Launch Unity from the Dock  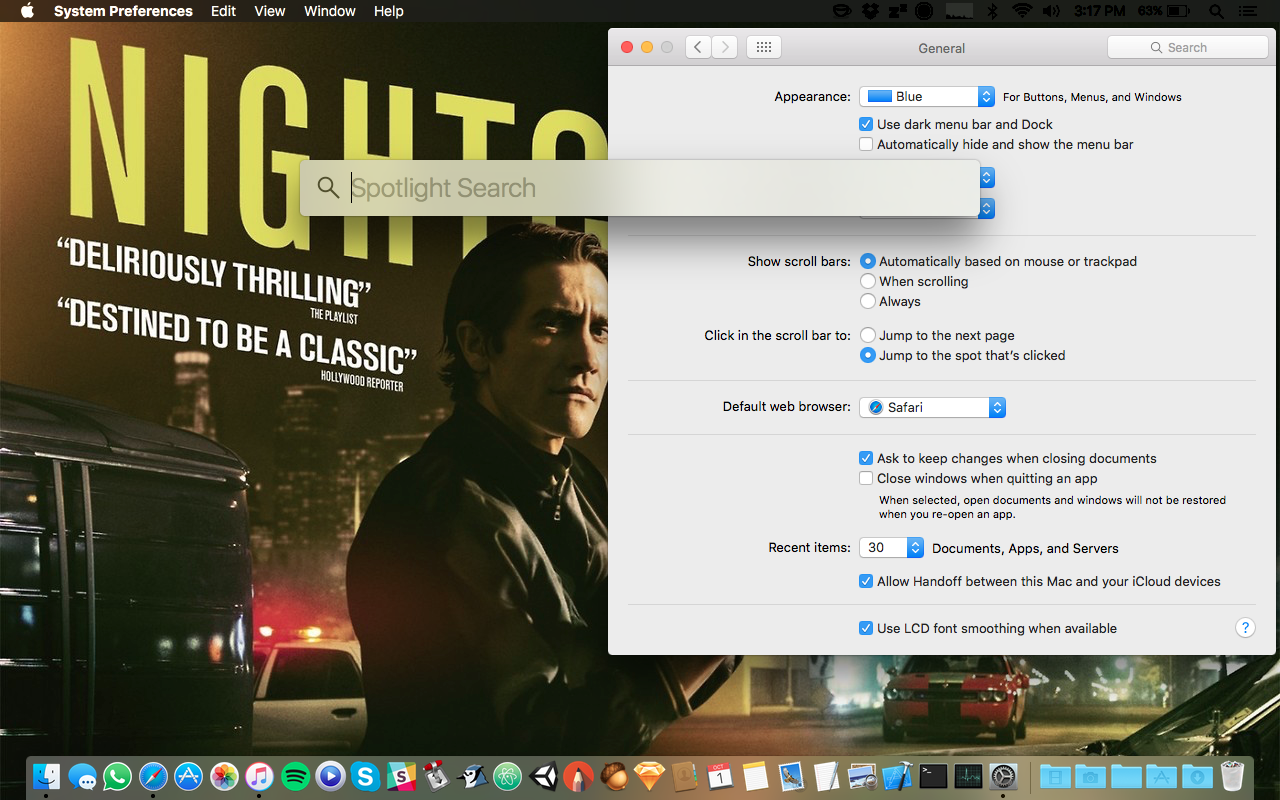coord(543,776)
